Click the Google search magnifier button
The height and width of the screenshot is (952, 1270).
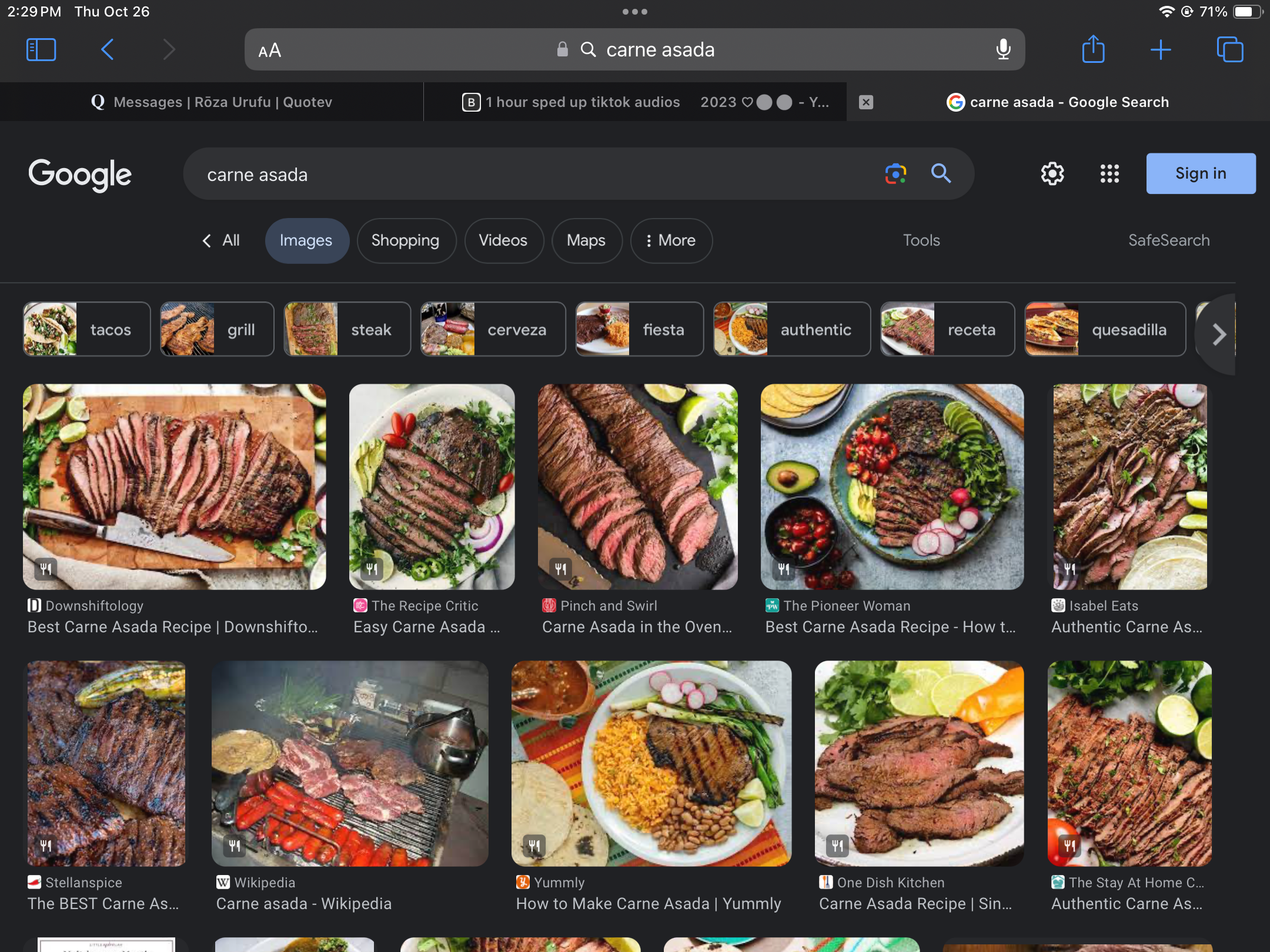click(x=941, y=174)
